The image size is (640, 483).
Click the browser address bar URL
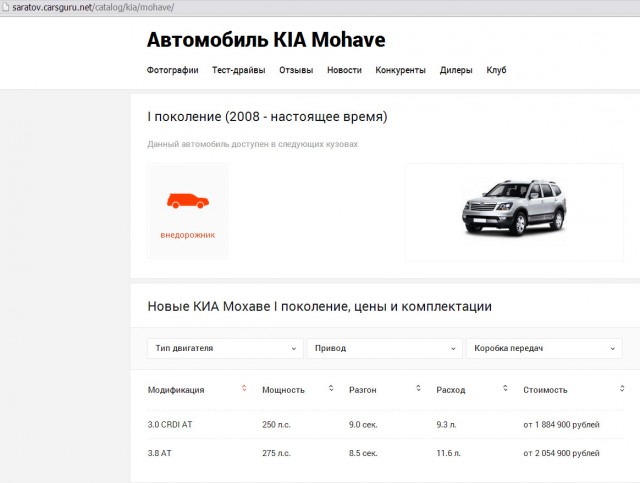(x=93, y=7)
